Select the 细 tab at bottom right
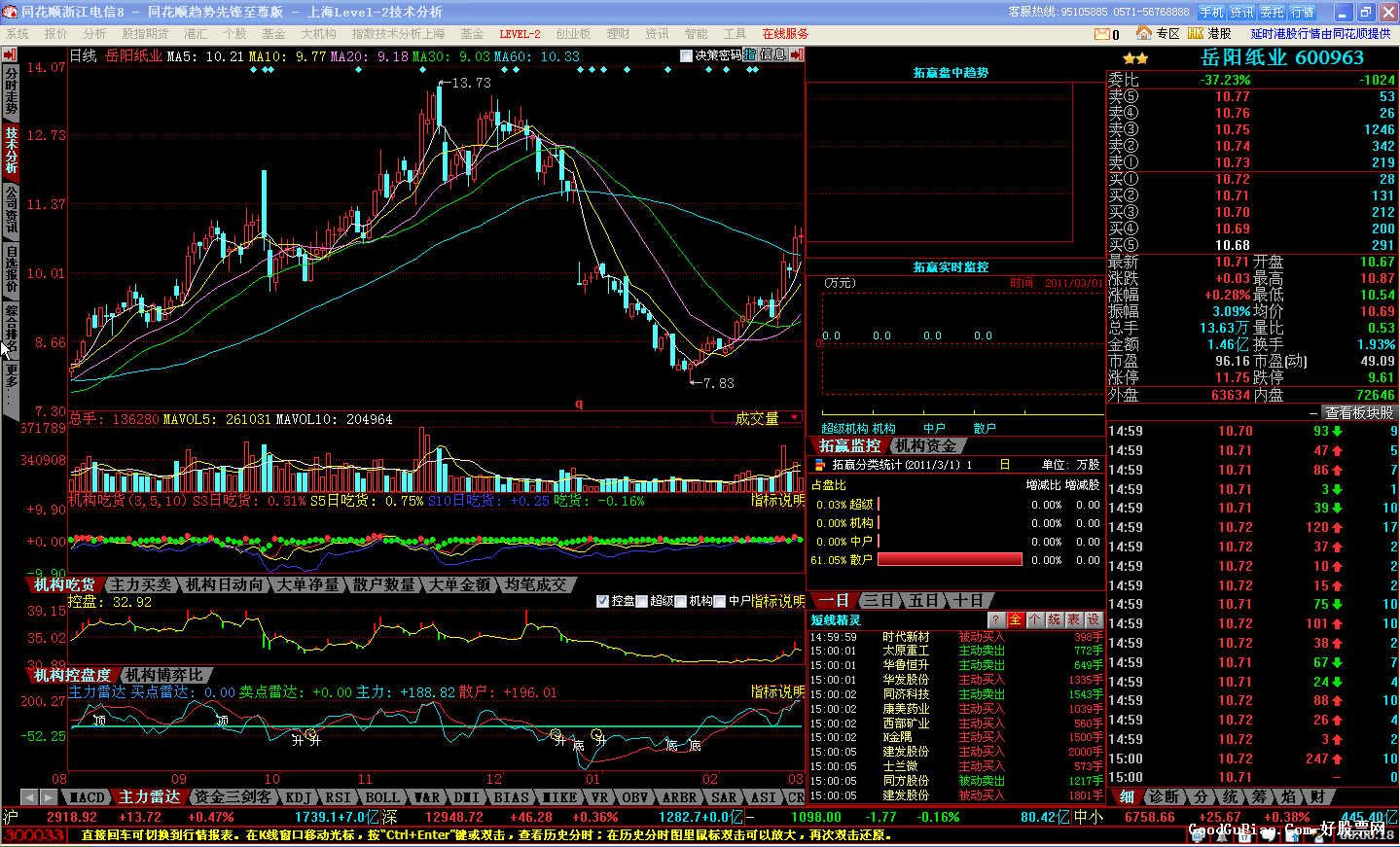The height and width of the screenshot is (847, 1400). coord(1127,797)
